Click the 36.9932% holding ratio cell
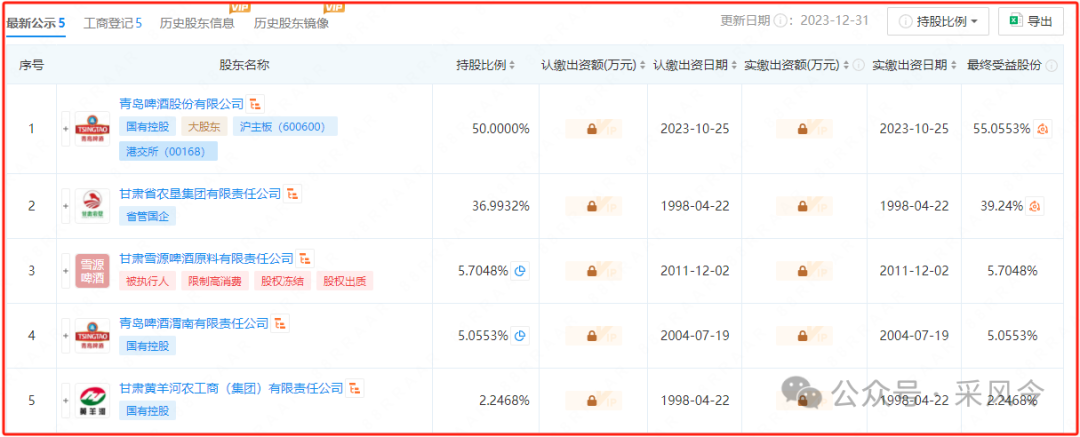This screenshot has width=1080, height=437. click(501, 206)
